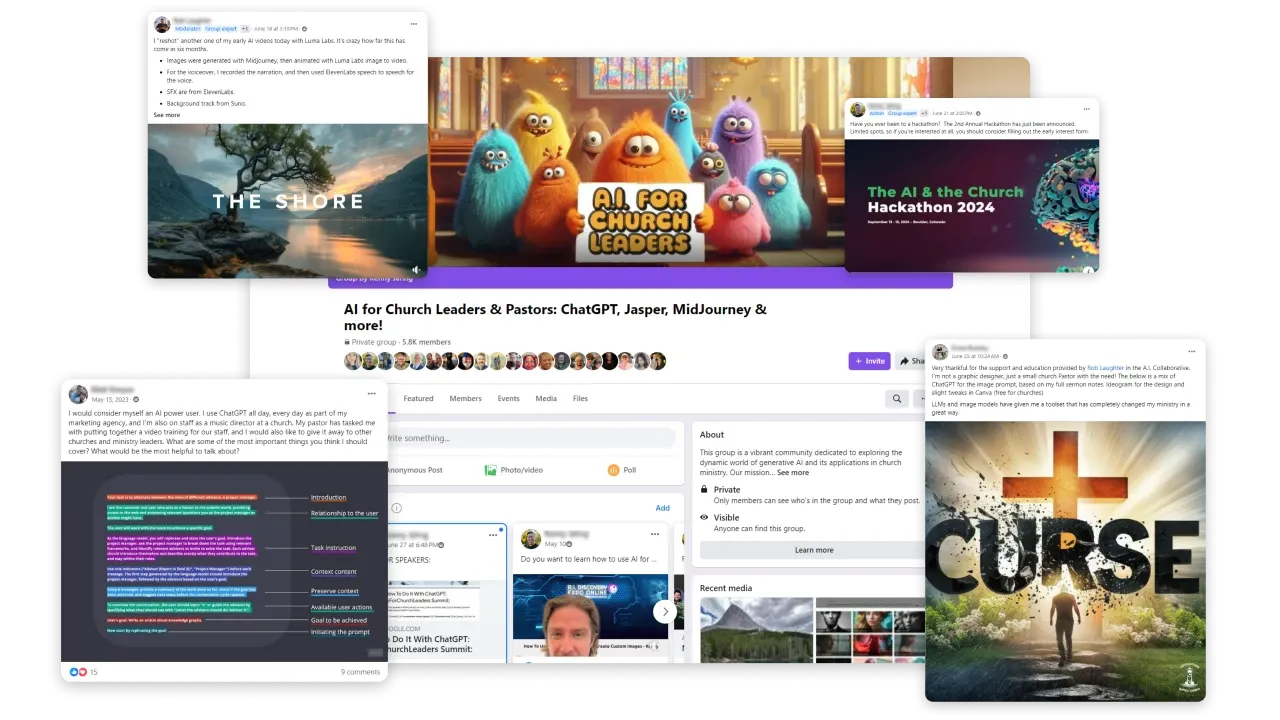Click the 'Goal to be achieved' diagram label
The image size is (1280, 720).
click(339, 620)
